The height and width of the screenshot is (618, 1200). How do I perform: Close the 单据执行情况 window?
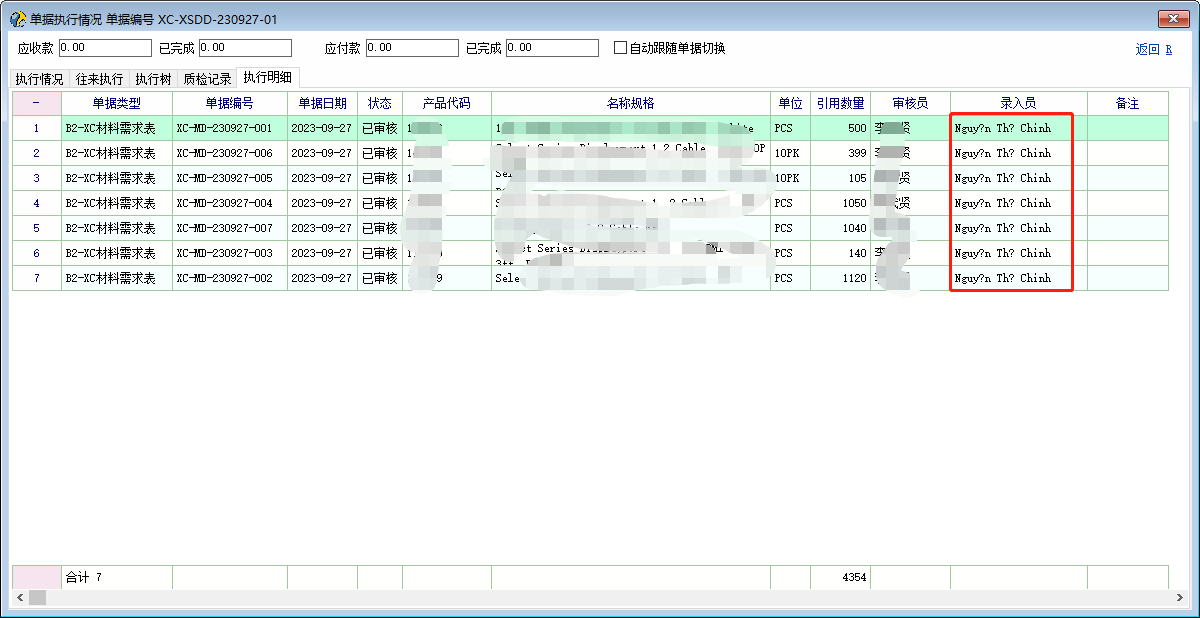click(x=1173, y=19)
